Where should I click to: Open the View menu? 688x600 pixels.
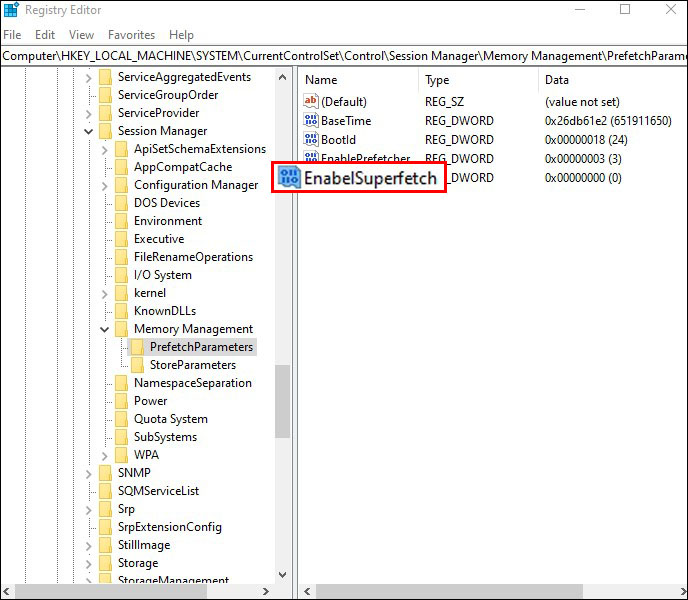coord(81,35)
